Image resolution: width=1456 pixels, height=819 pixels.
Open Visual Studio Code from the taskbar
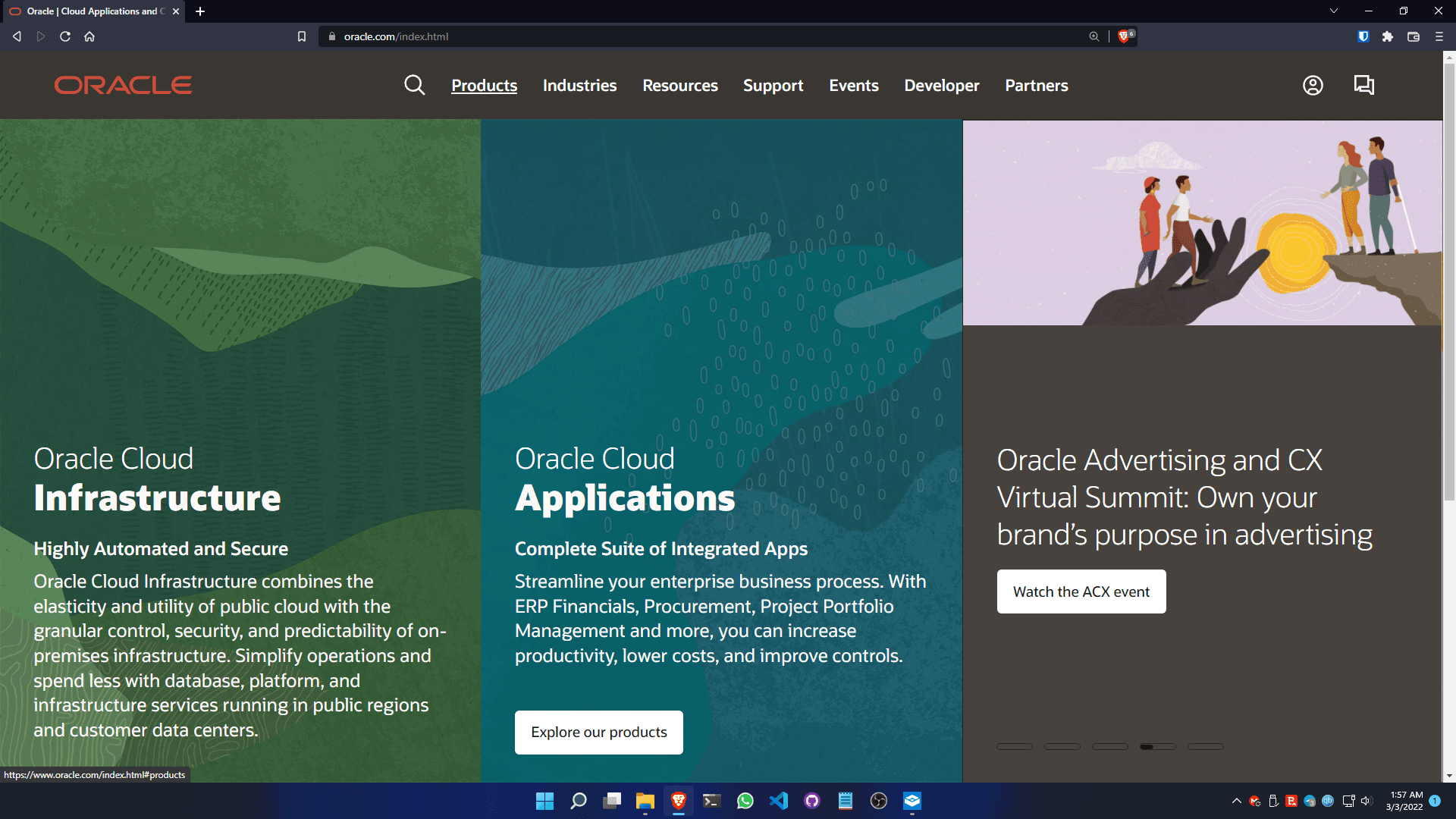pos(779,801)
